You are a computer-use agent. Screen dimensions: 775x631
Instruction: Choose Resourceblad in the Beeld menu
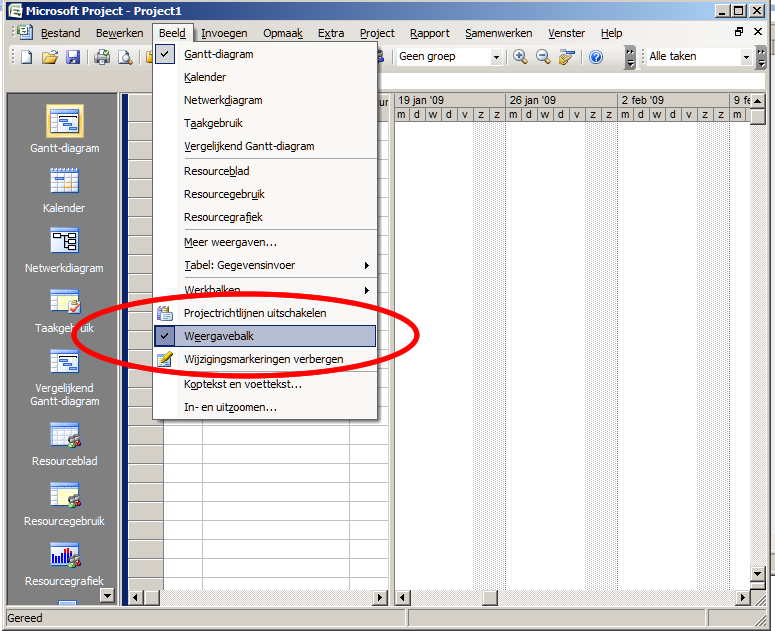tap(265, 171)
